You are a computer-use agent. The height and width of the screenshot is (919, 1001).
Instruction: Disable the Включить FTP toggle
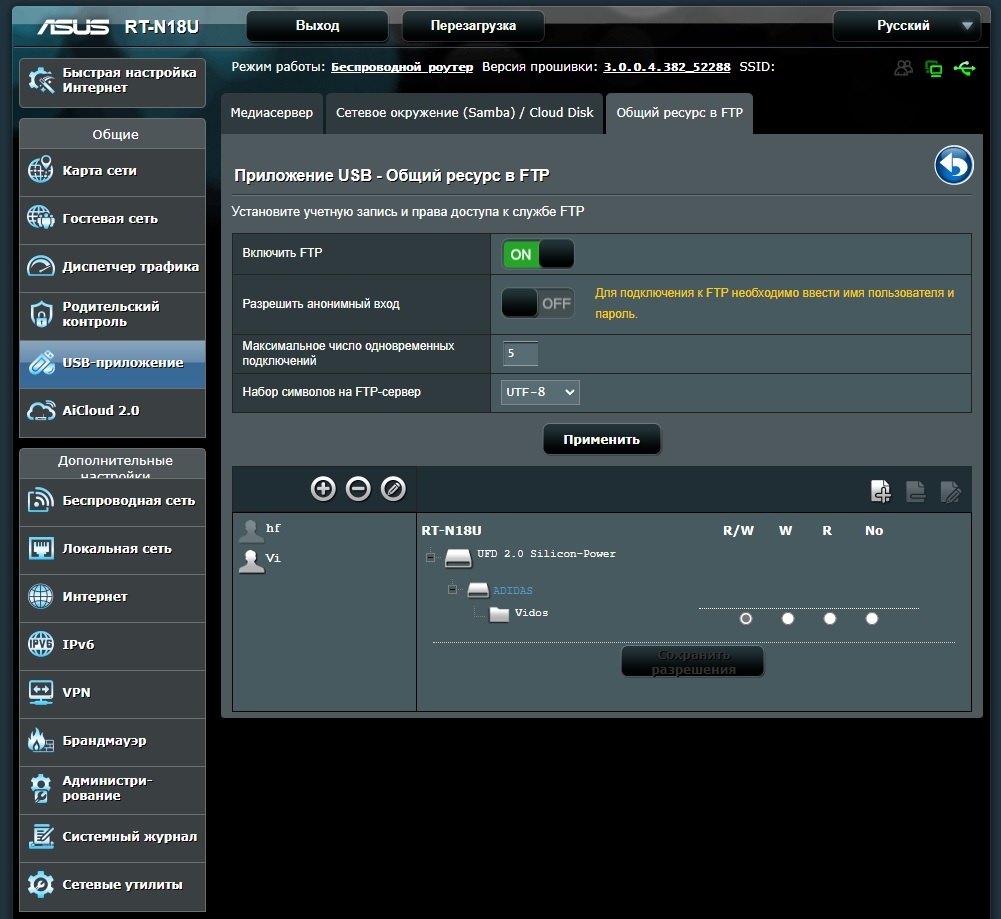tap(538, 254)
